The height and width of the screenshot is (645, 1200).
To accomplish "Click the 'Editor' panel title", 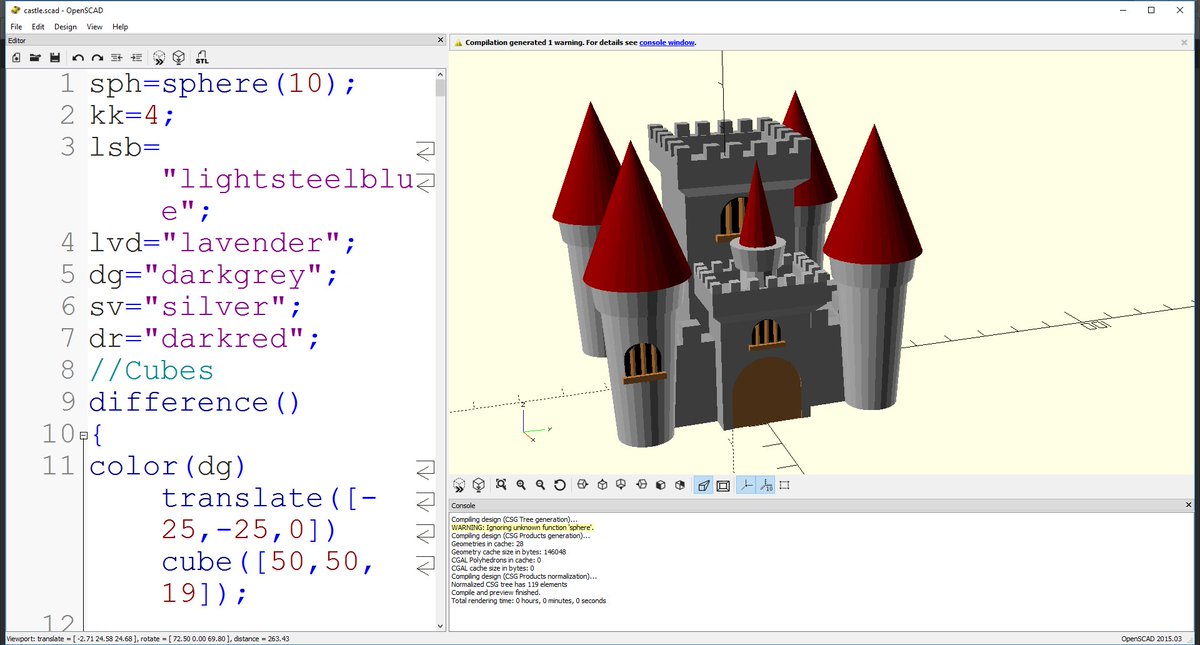I will [x=17, y=40].
